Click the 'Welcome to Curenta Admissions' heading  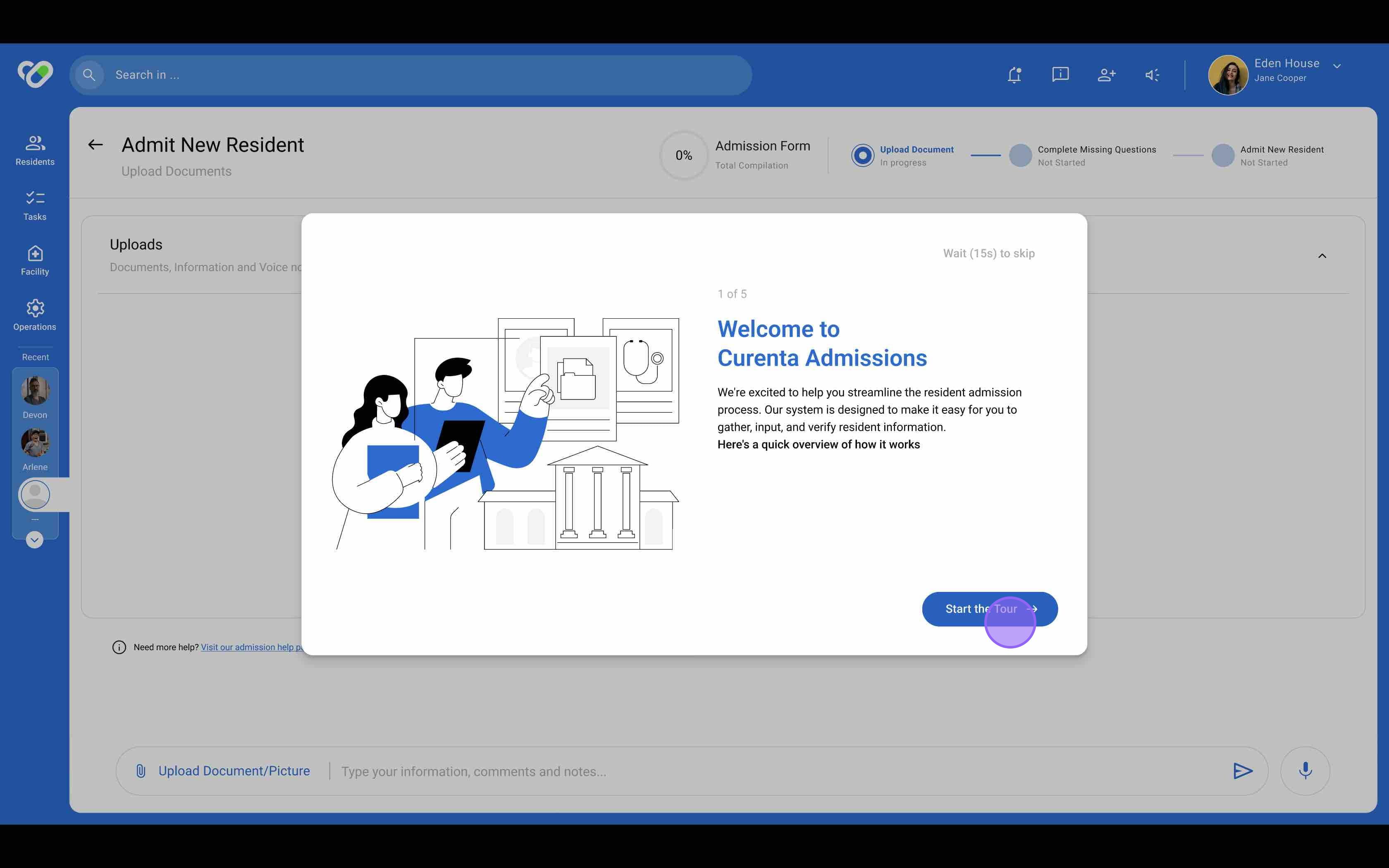pyautogui.click(x=822, y=343)
